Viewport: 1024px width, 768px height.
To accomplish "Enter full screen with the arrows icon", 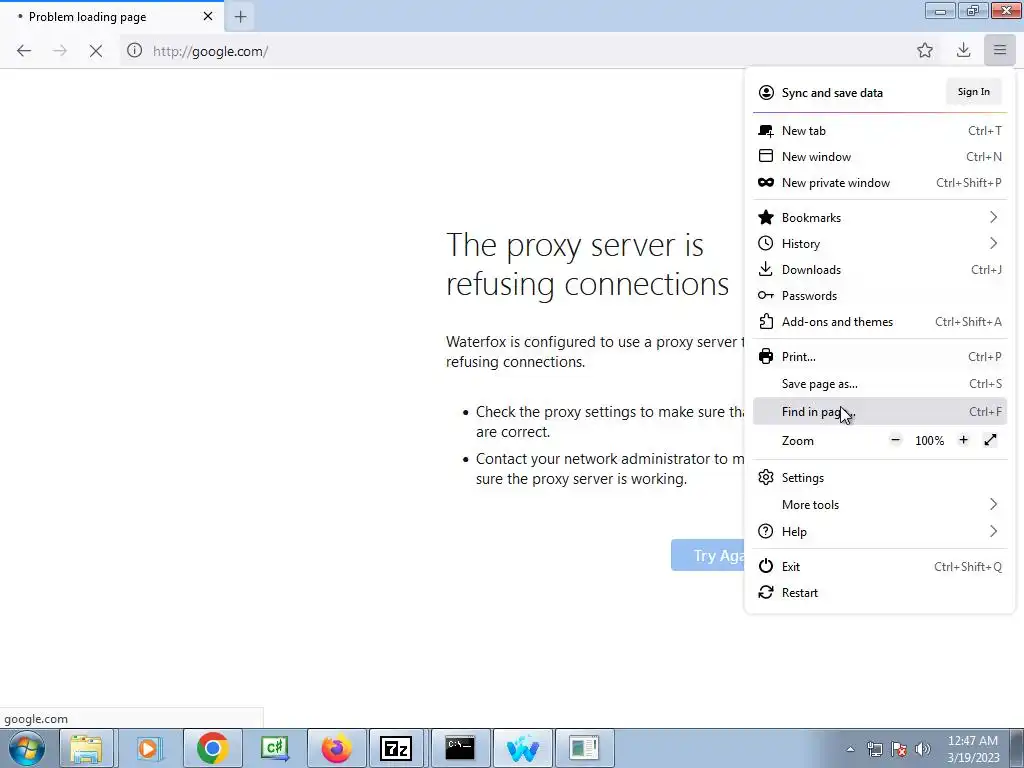I will (990, 440).
